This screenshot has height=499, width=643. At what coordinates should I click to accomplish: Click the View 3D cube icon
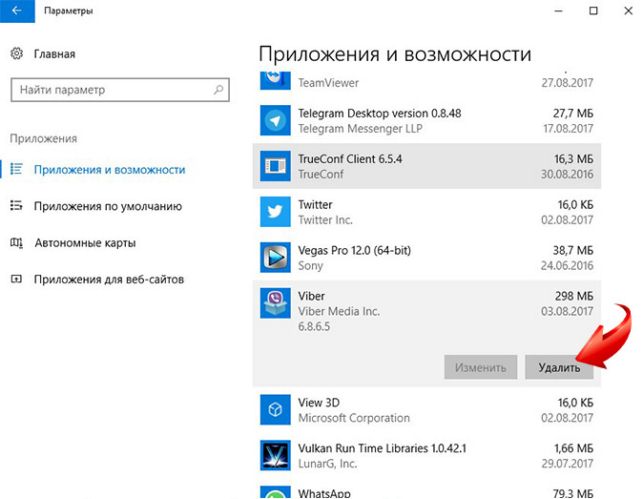(x=275, y=410)
